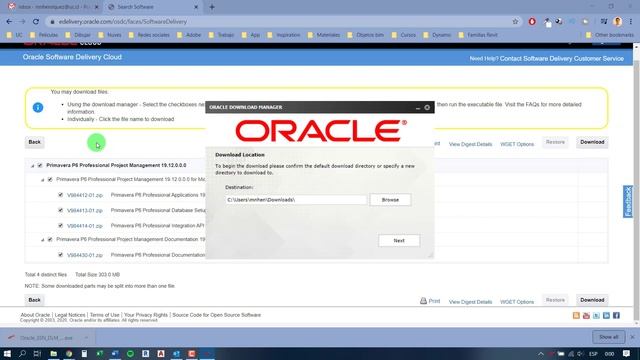Viewport: 640px width, 360px height.
Task: Open the Excel taskbar icon
Action: click(x=100, y=353)
